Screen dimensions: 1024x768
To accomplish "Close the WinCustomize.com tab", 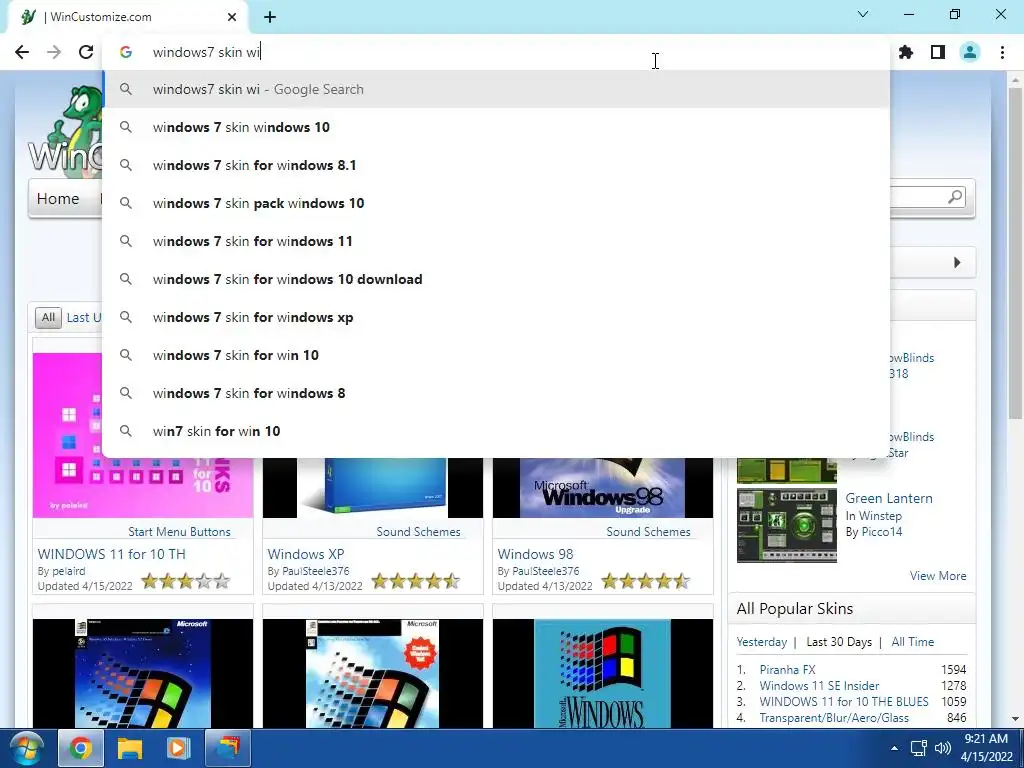I will point(232,17).
